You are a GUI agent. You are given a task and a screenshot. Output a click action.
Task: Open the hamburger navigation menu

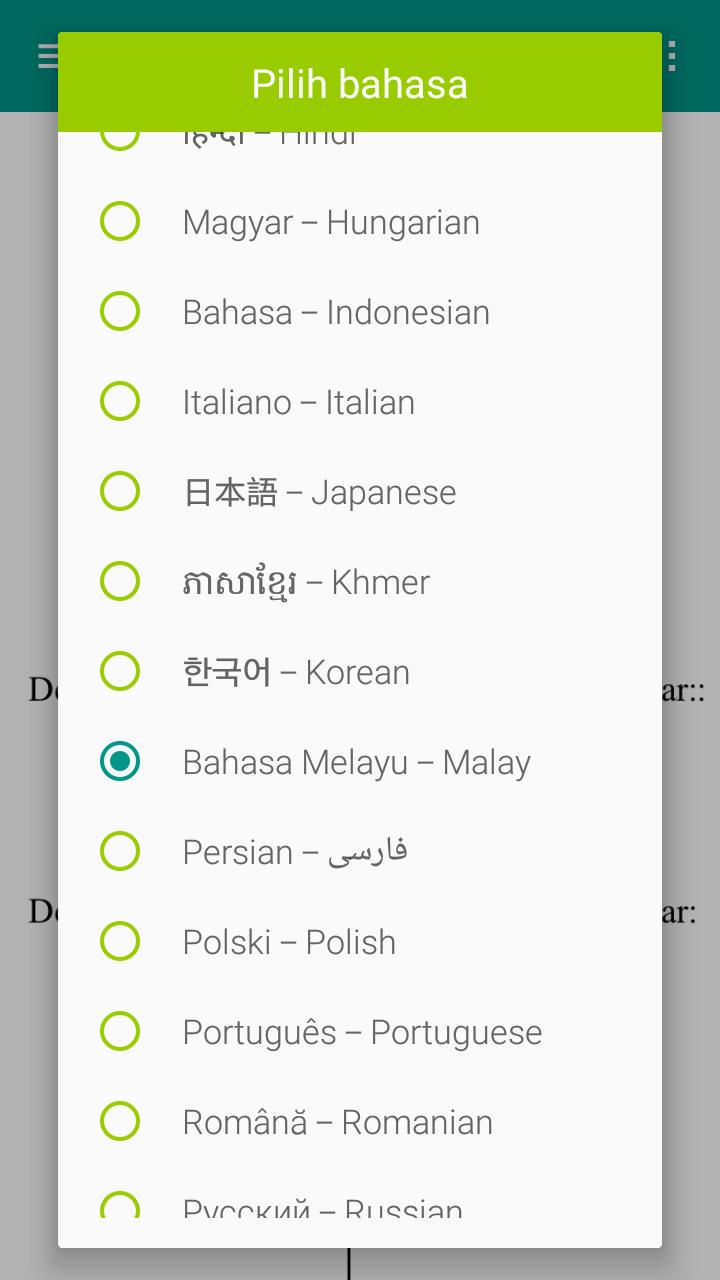[x=47, y=56]
